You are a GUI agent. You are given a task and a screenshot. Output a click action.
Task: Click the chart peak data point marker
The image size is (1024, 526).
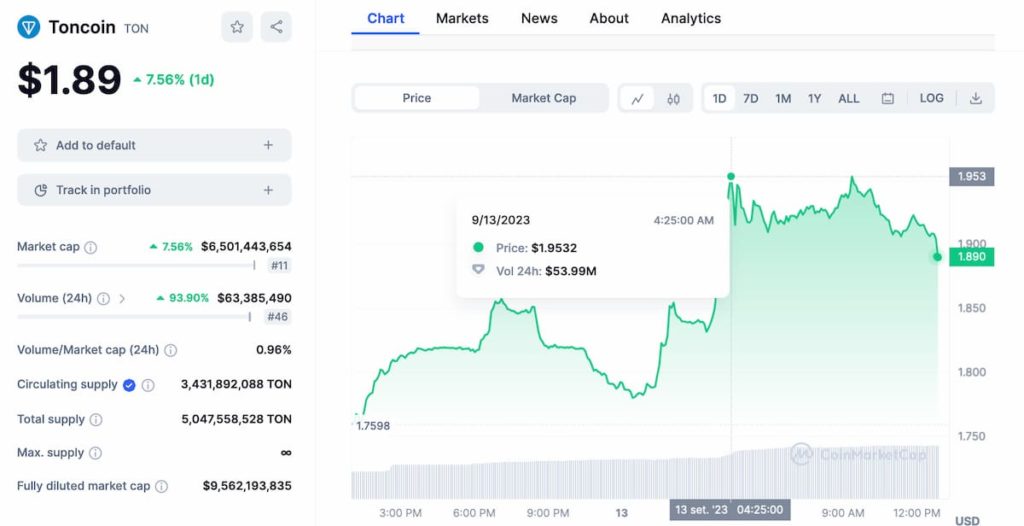pos(731,176)
